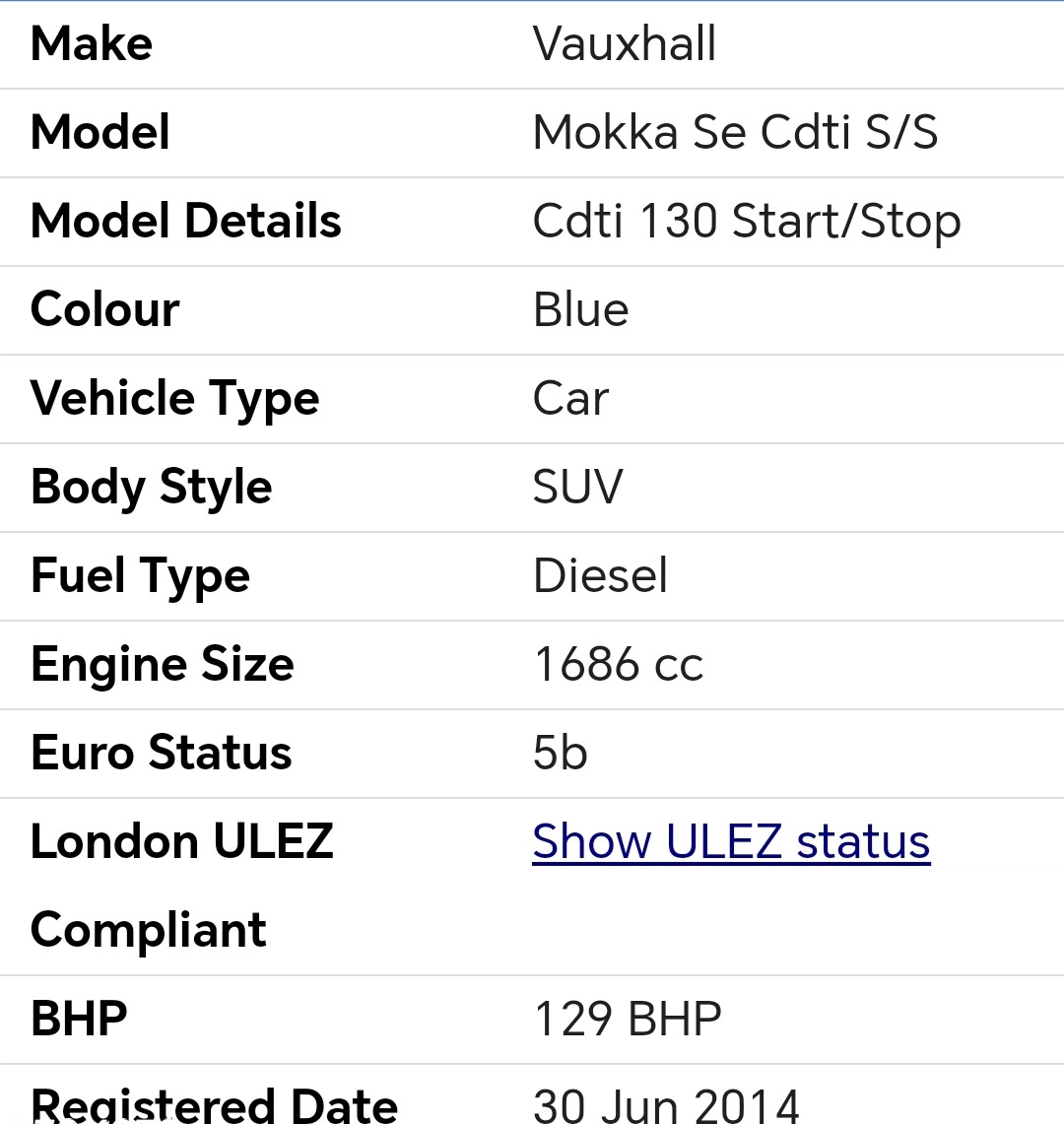Select the SUV body style value

578,488
